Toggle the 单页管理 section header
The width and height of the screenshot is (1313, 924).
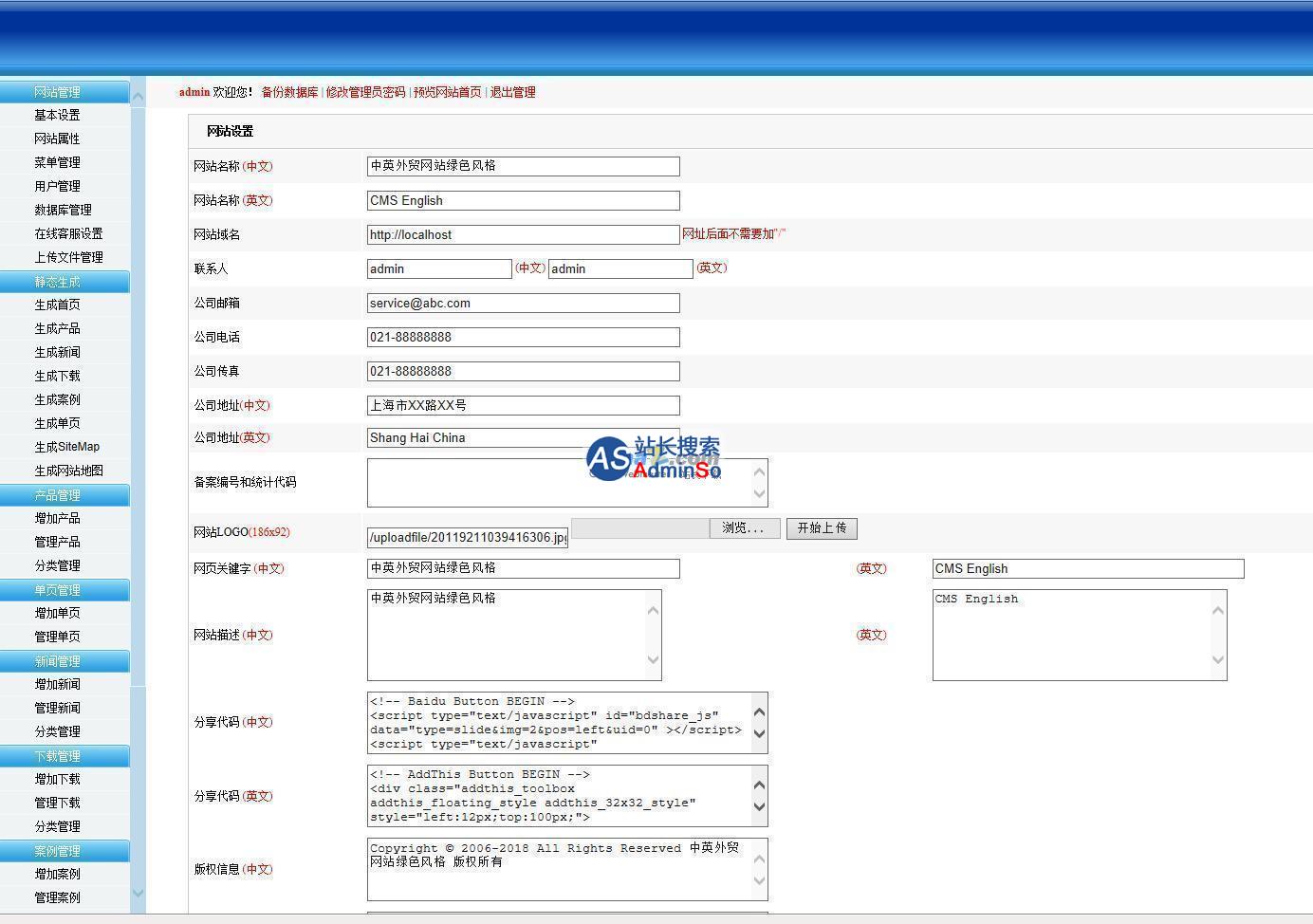pyautogui.click(x=65, y=590)
